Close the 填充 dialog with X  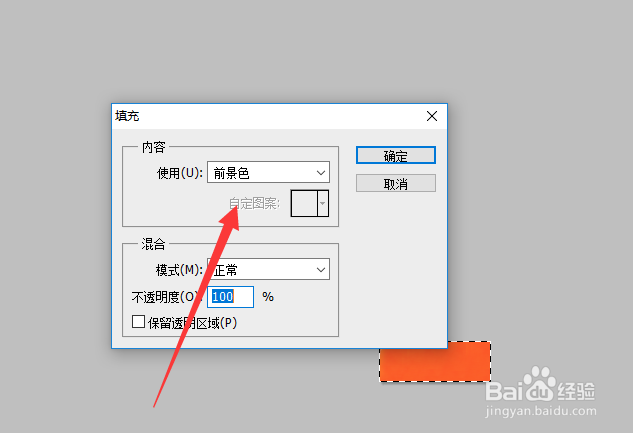click(432, 116)
